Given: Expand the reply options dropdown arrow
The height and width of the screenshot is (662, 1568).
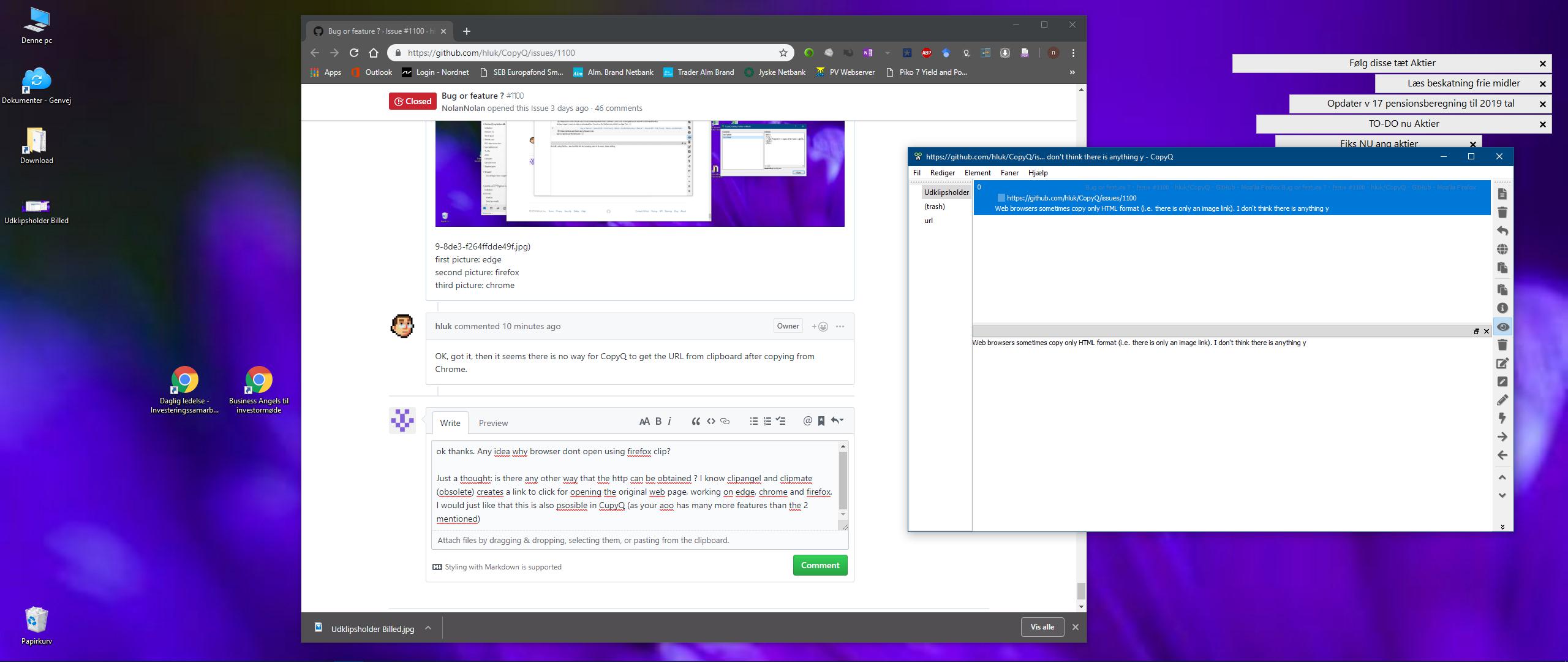Looking at the screenshot, I should coord(838,421).
